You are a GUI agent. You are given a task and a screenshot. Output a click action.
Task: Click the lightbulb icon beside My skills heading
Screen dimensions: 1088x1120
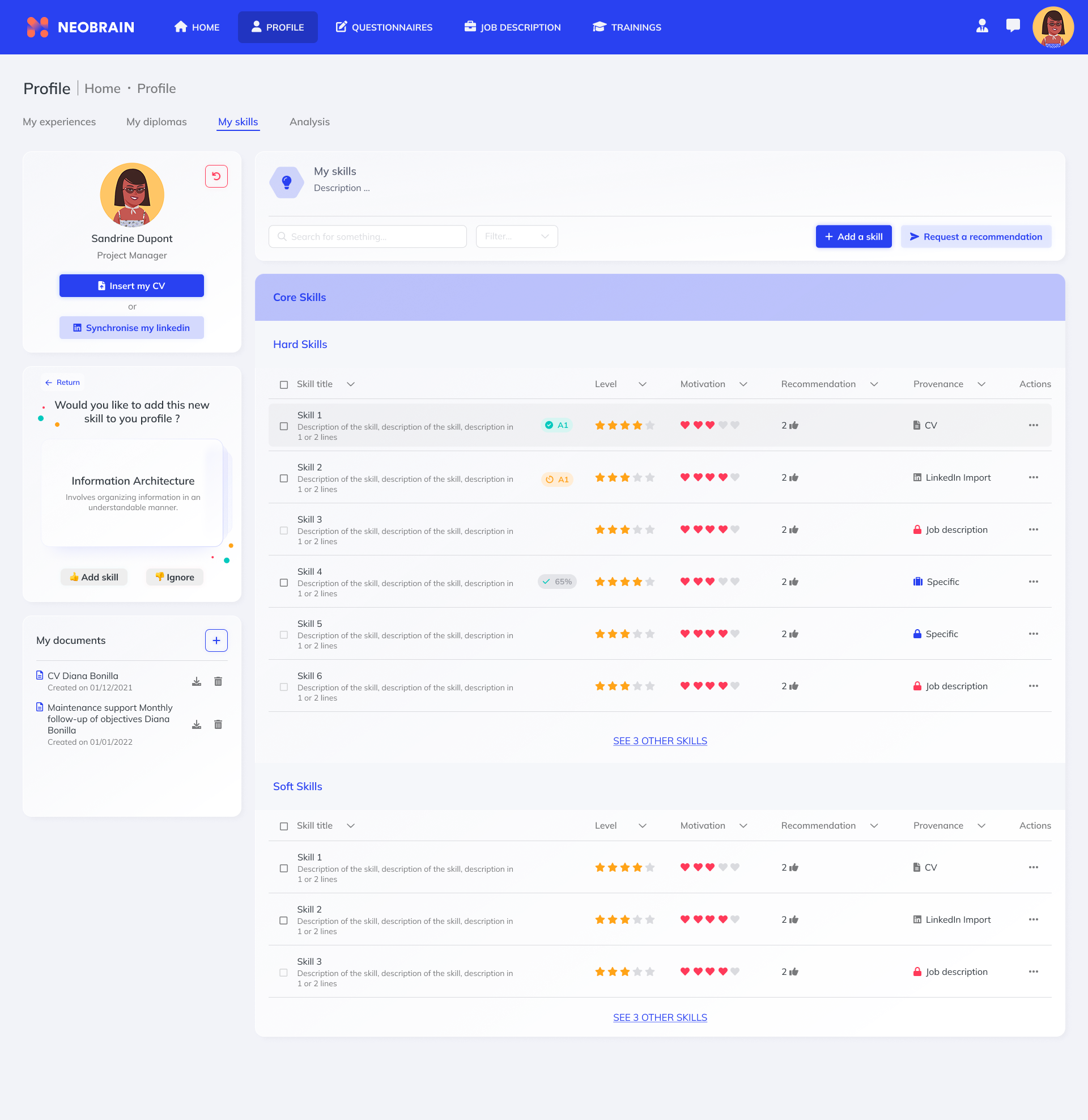point(286,182)
